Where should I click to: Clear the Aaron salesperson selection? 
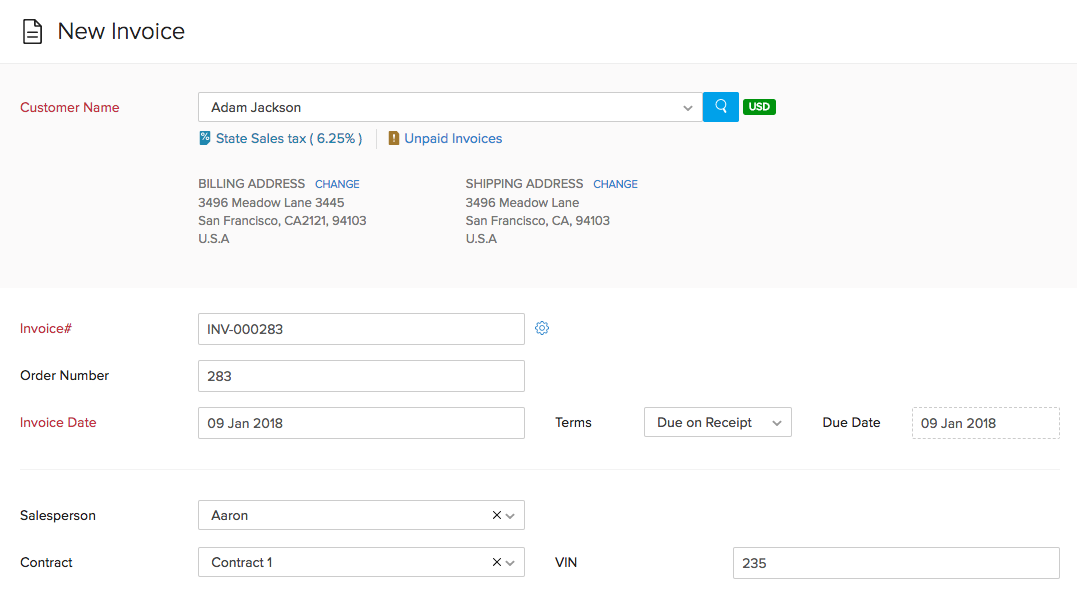click(497, 516)
